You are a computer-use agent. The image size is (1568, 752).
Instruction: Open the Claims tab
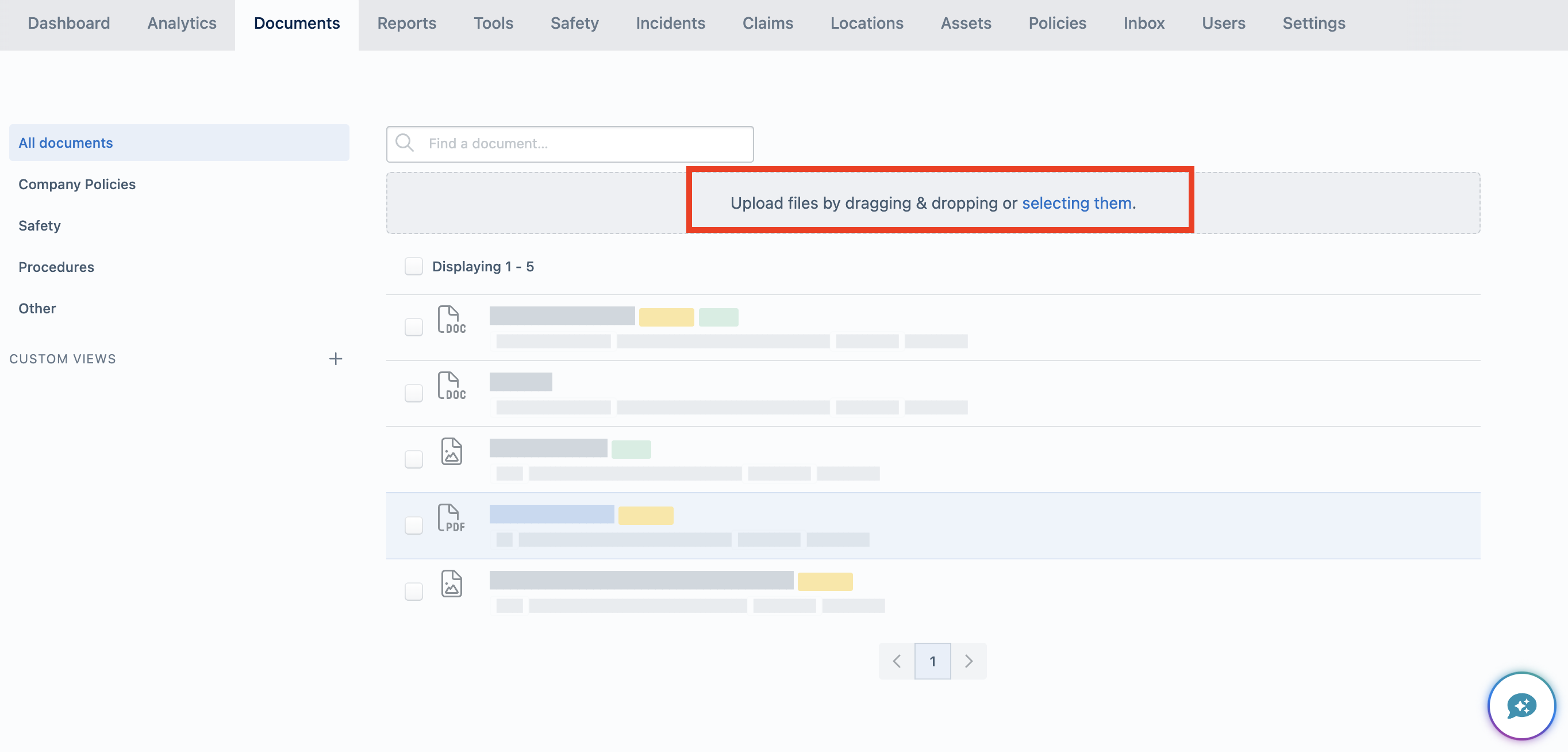point(767,23)
